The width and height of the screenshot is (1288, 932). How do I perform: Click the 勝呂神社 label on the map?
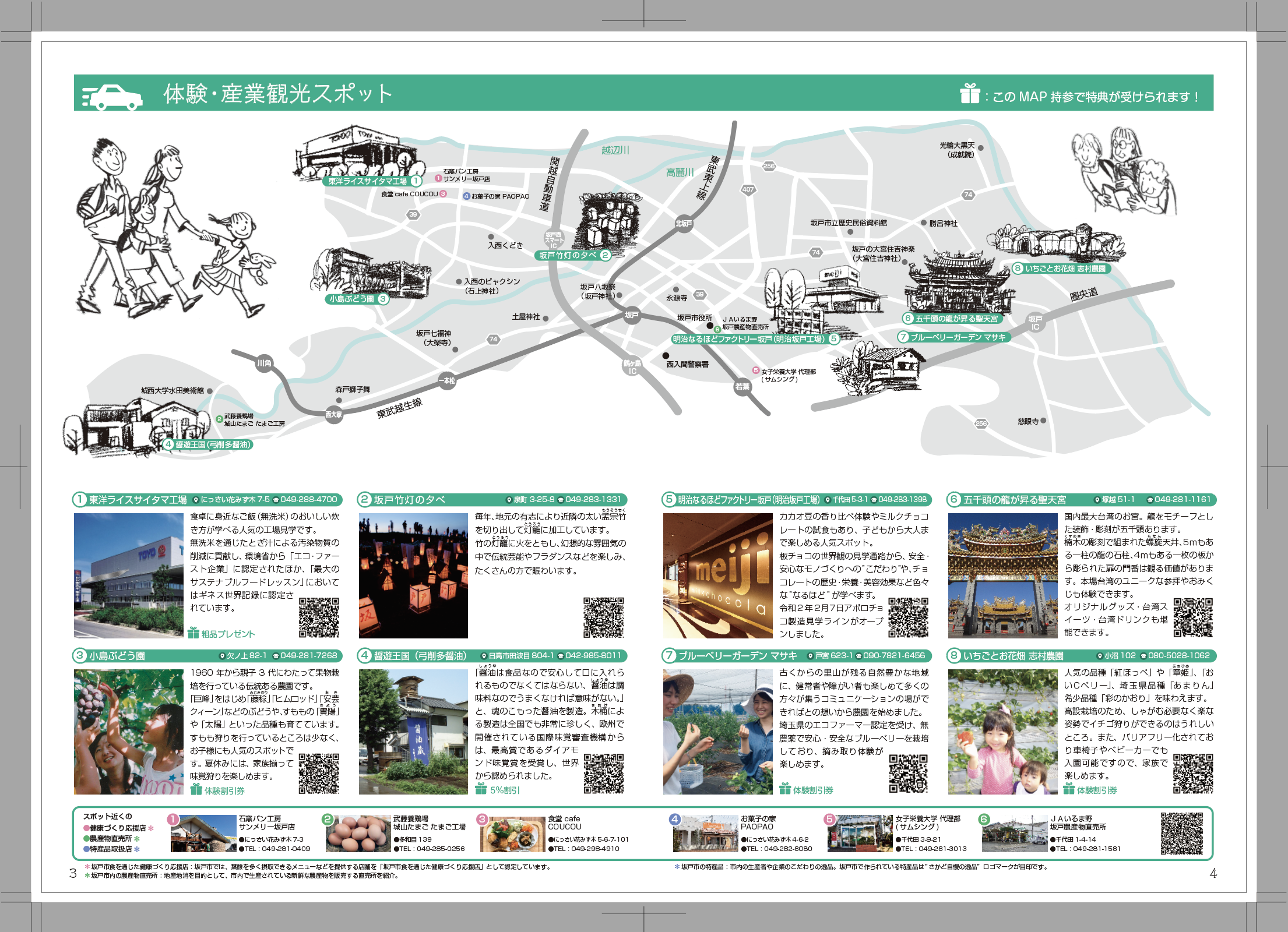tap(943, 223)
